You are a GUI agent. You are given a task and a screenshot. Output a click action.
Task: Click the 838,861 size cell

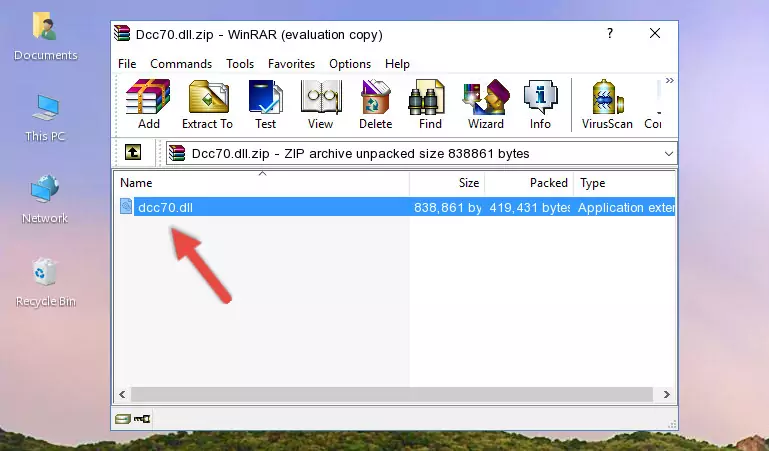[x=447, y=208]
